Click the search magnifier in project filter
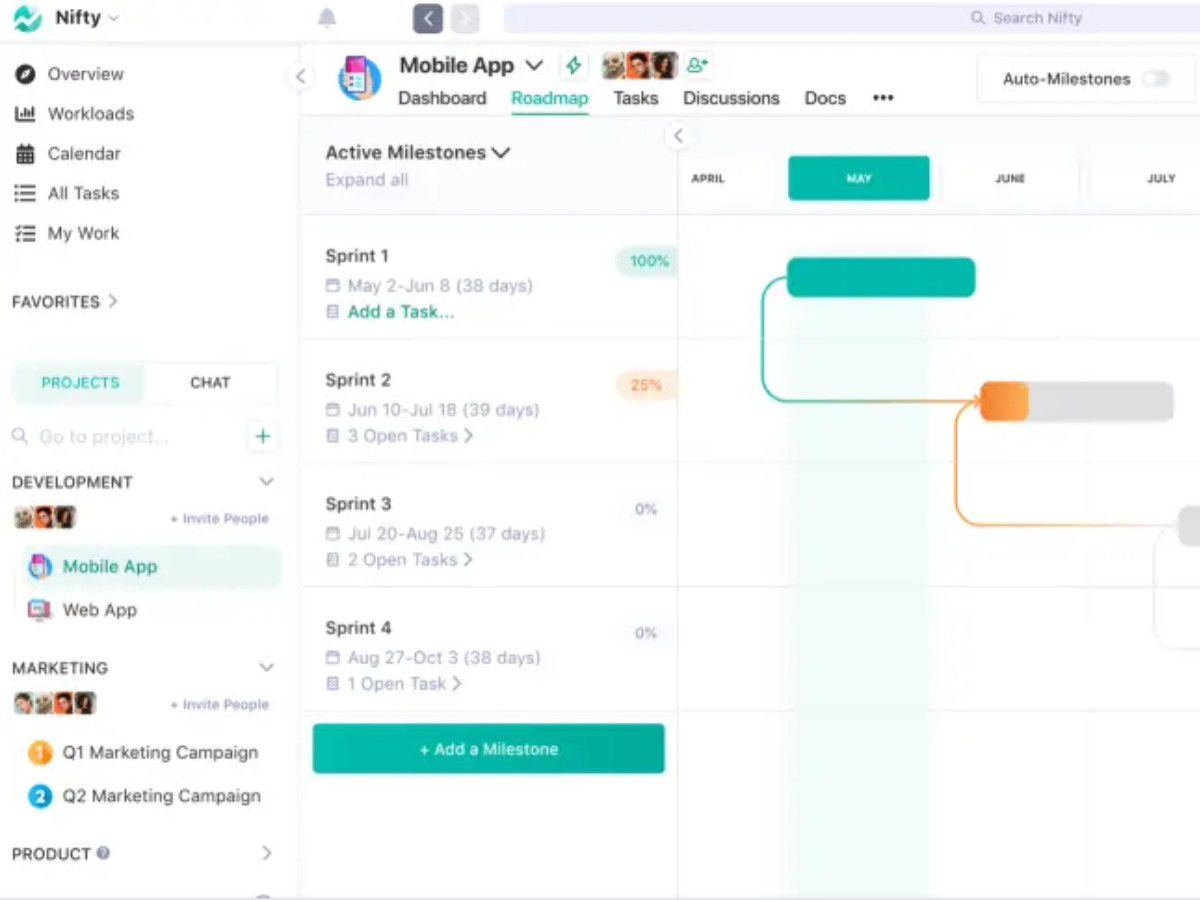This screenshot has height=900, width=1200. coord(19,437)
